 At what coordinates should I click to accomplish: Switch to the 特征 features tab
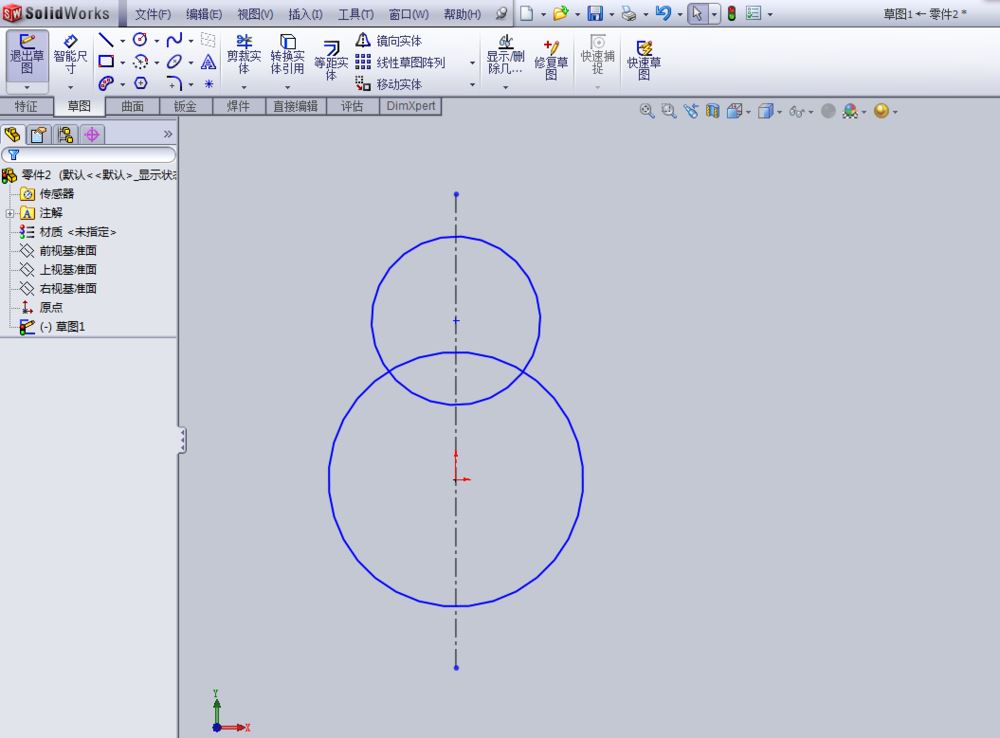pyautogui.click(x=26, y=106)
